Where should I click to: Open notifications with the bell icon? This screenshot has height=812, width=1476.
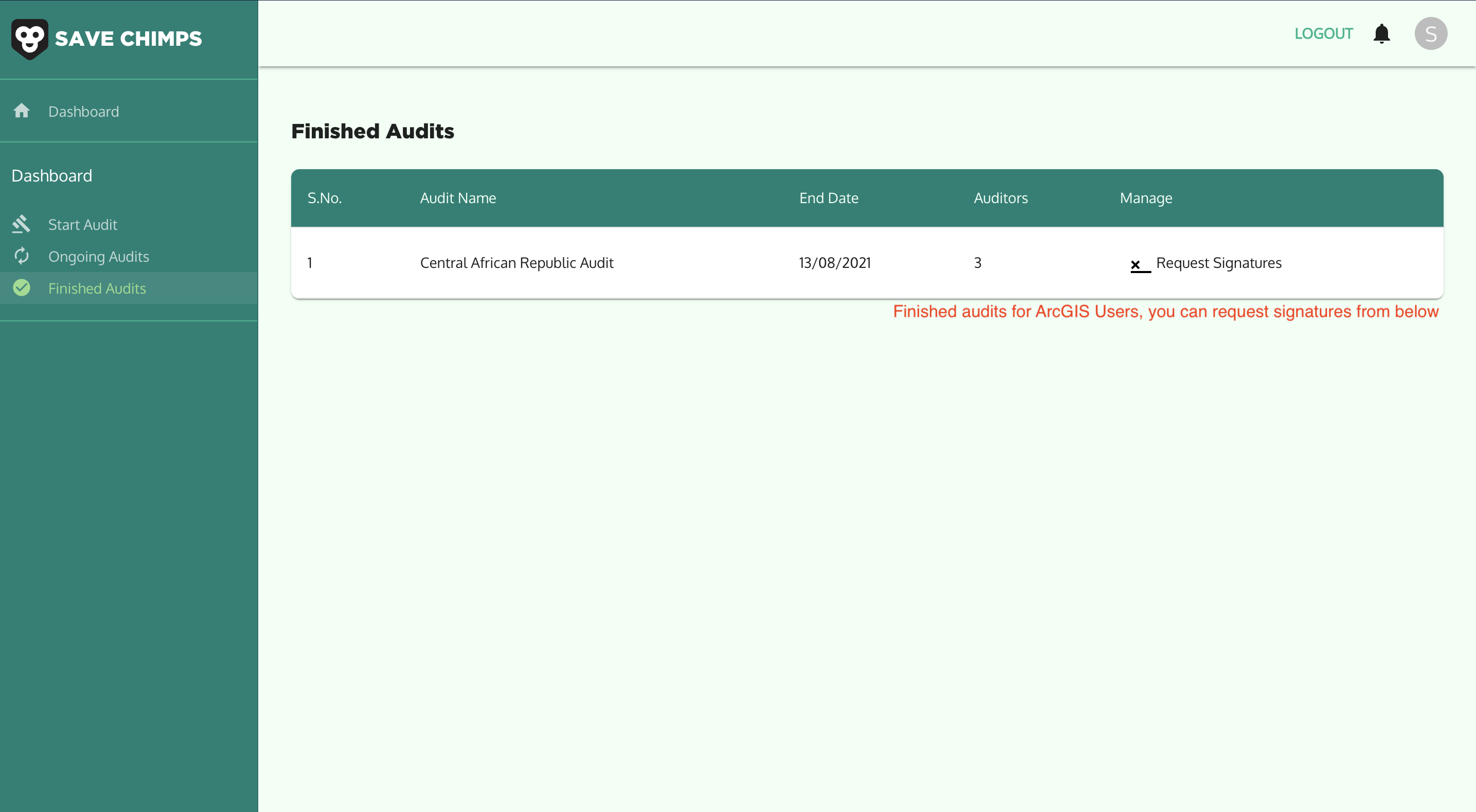1381,34
